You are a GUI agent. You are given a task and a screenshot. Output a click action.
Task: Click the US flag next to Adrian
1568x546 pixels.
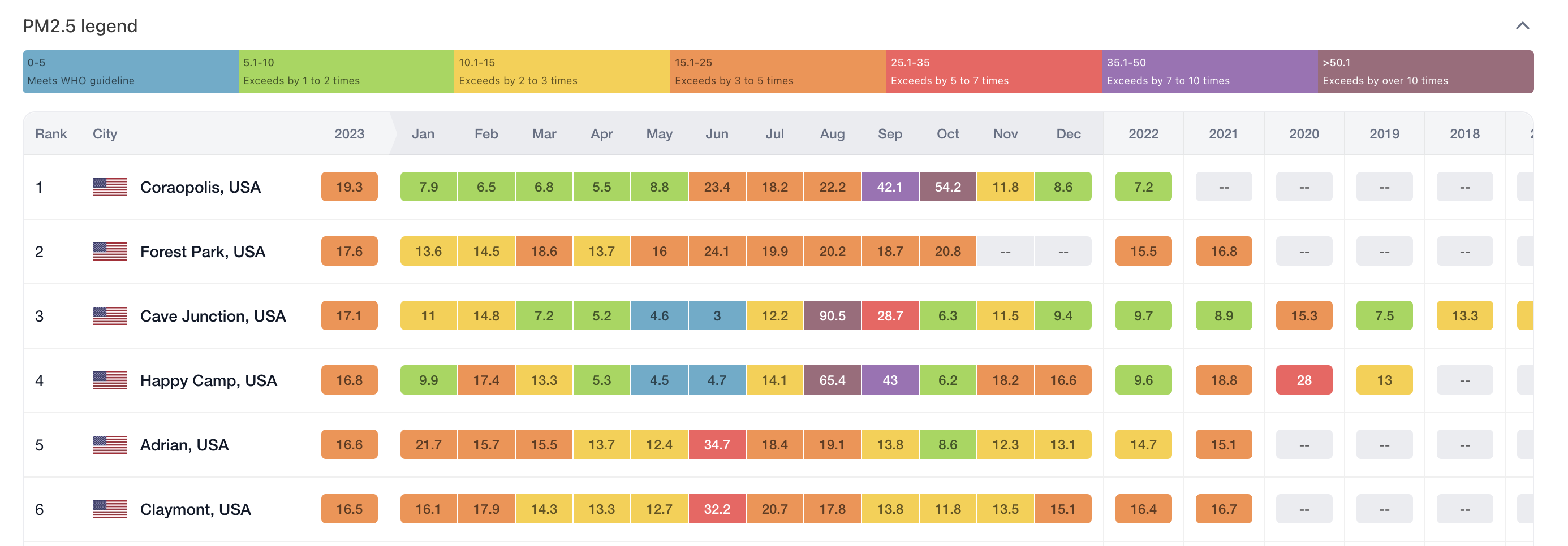[x=110, y=444]
